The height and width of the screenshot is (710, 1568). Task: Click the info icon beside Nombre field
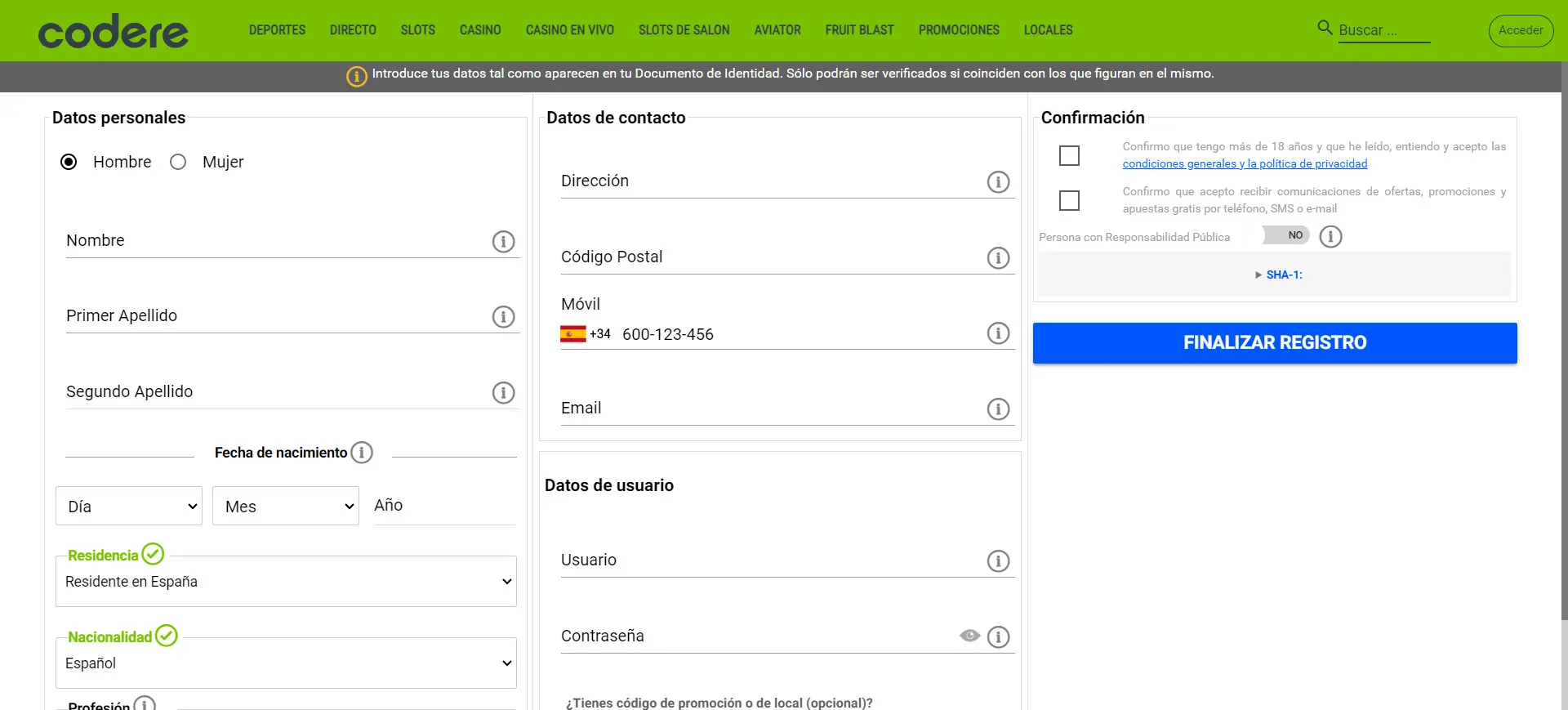pos(503,242)
